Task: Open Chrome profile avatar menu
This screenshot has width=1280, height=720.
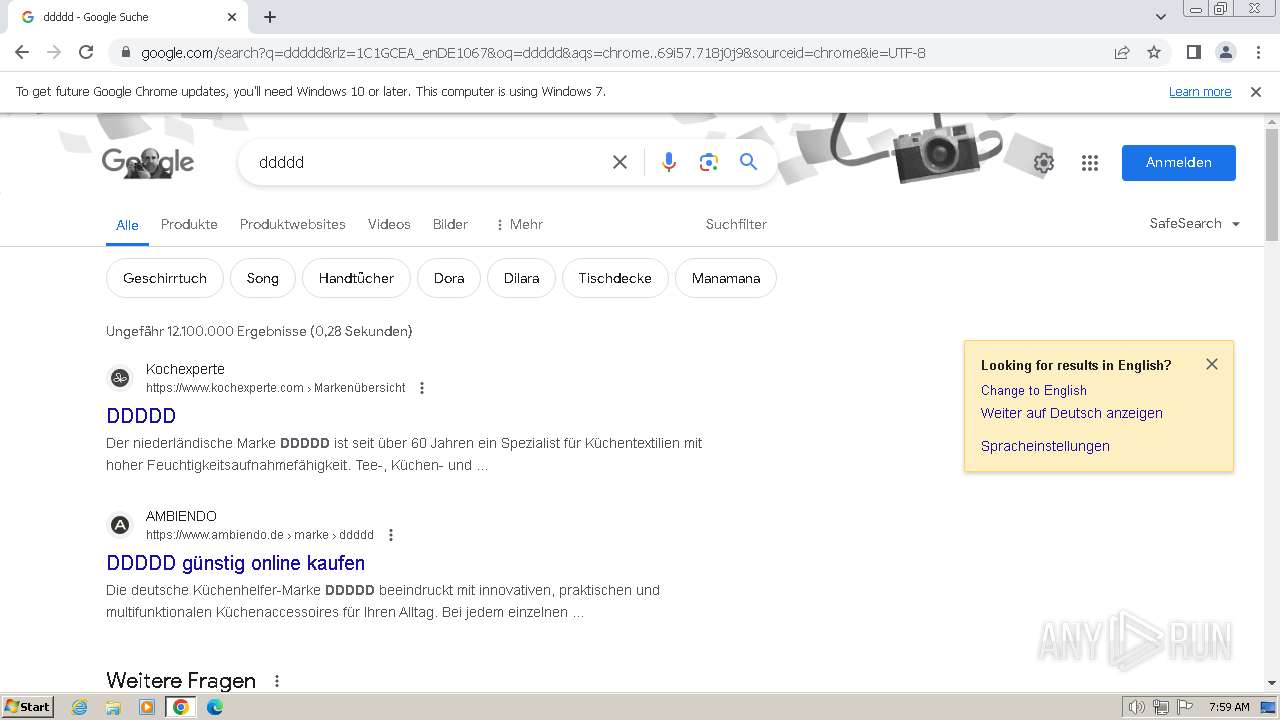Action: point(1225,52)
